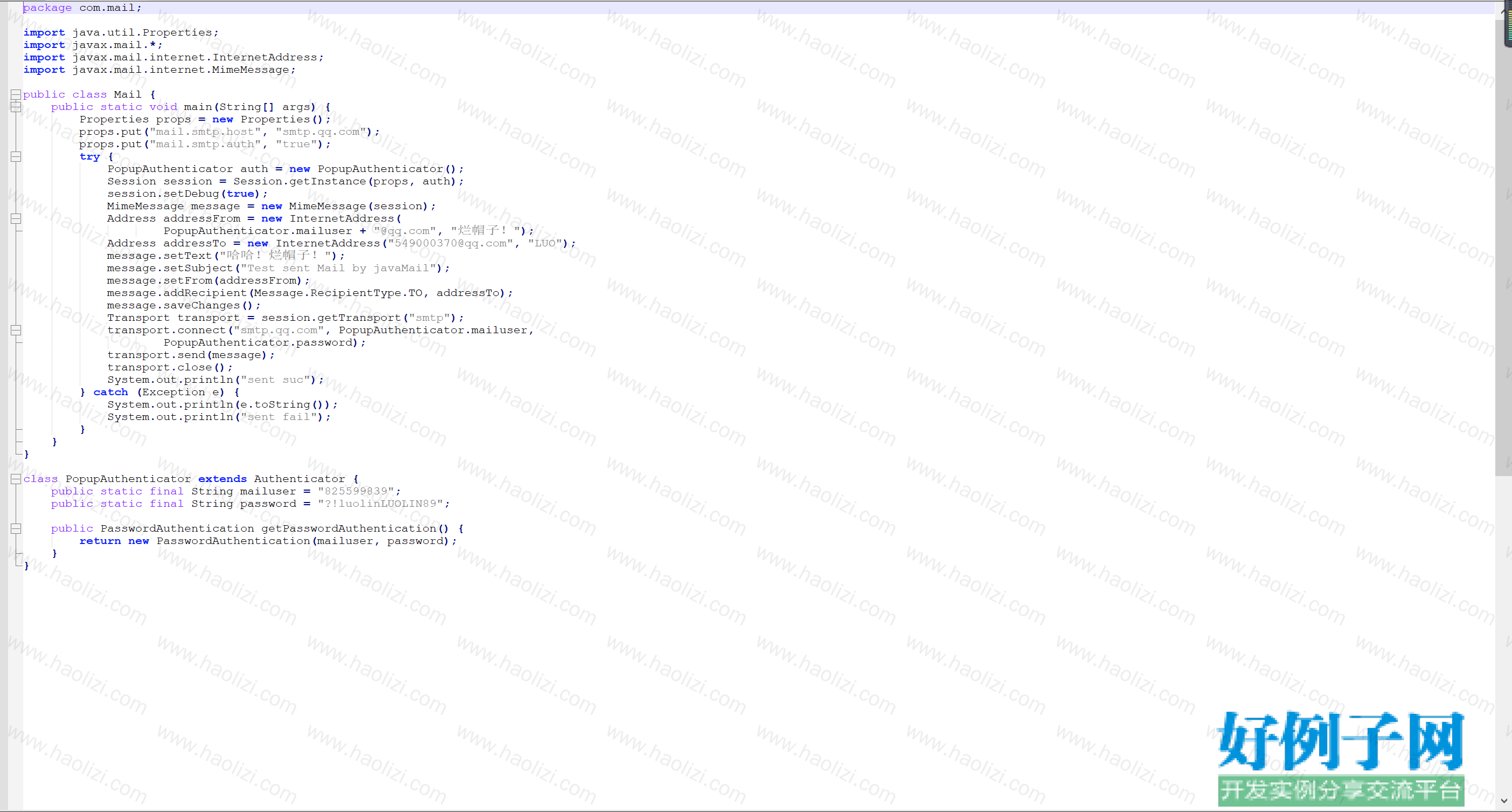Collapse fold marker at 'transport.connect' line
Screen dimensions: 1512x812
click(x=16, y=330)
